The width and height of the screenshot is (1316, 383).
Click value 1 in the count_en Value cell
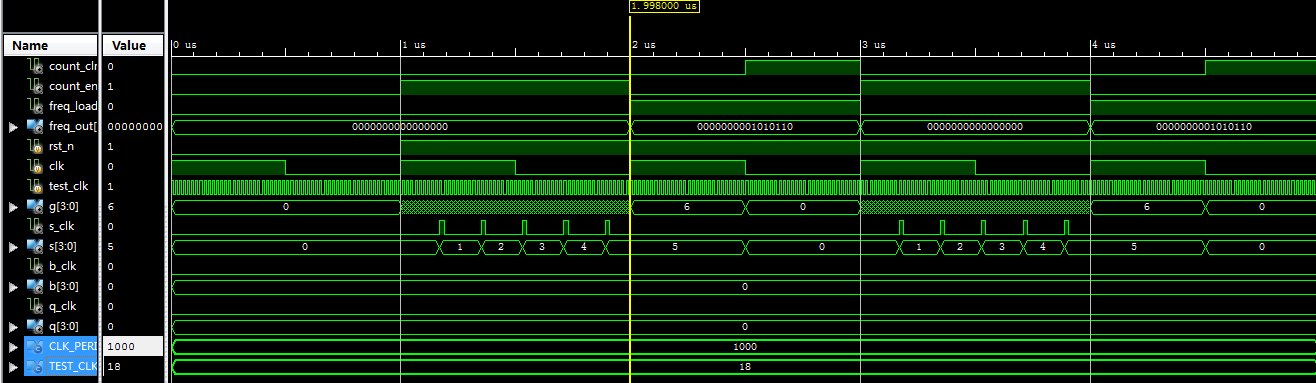coord(110,86)
